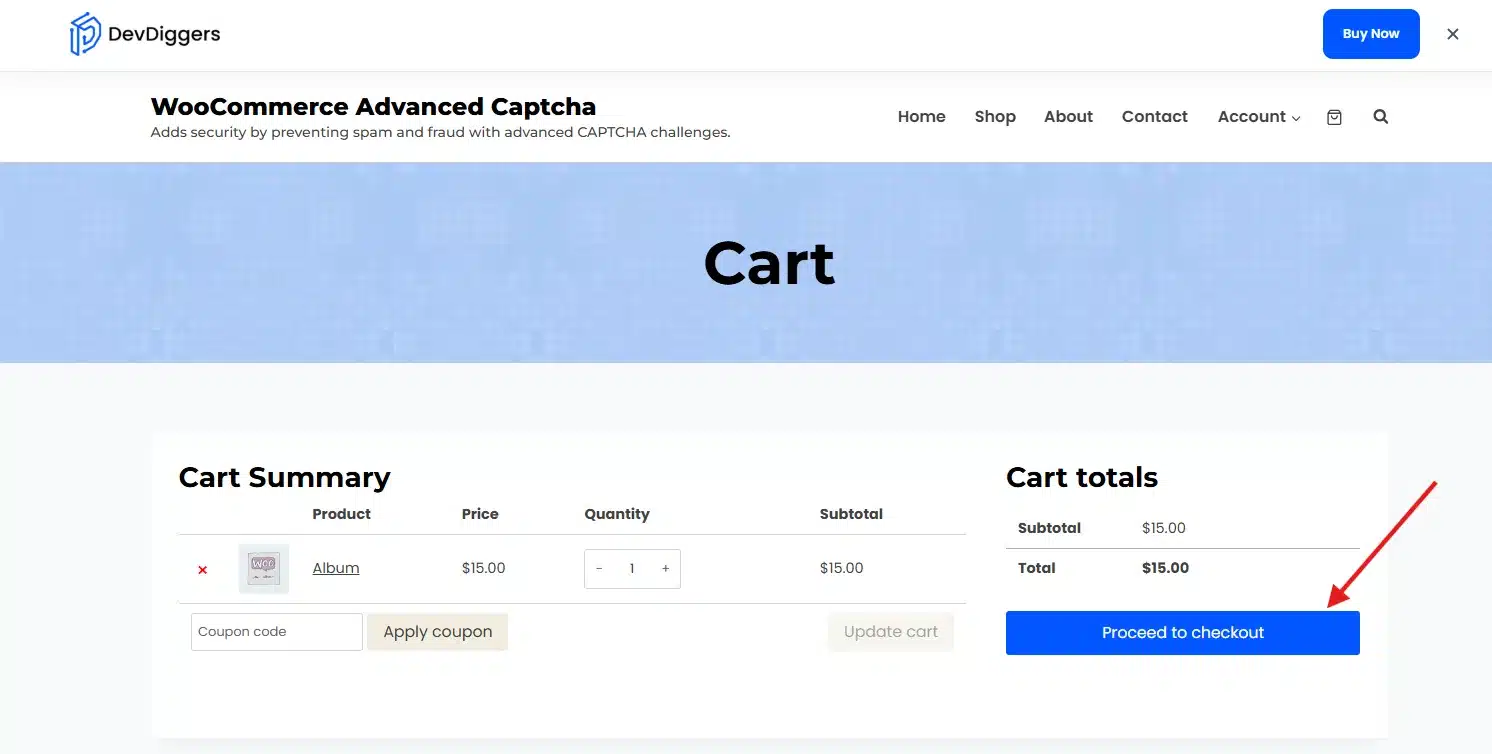Open the Album product link
Viewport: 1492px width, 754px height.
[336, 568]
